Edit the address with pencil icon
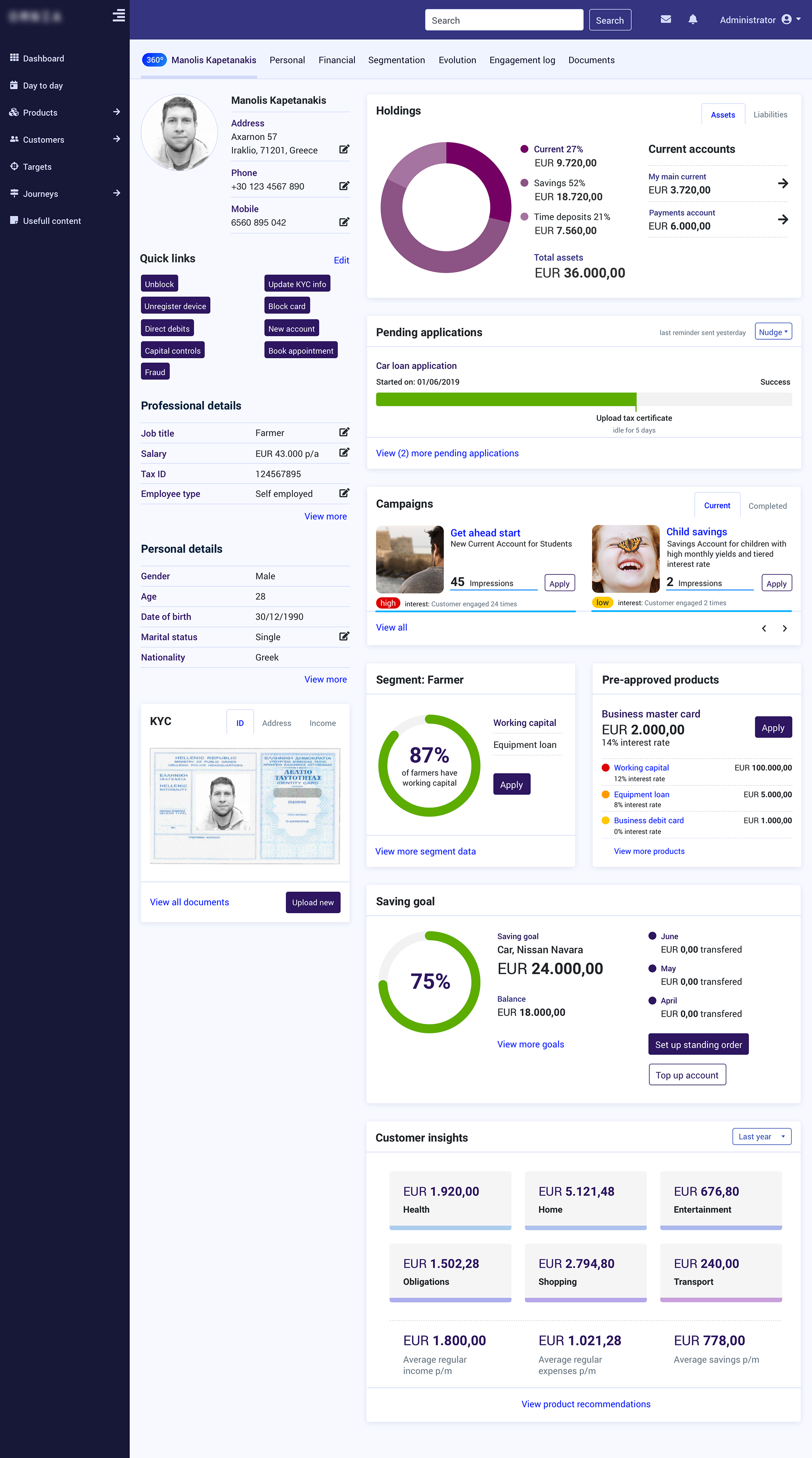Image resolution: width=812 pixels, height=1458 pixels. (343, 149)
